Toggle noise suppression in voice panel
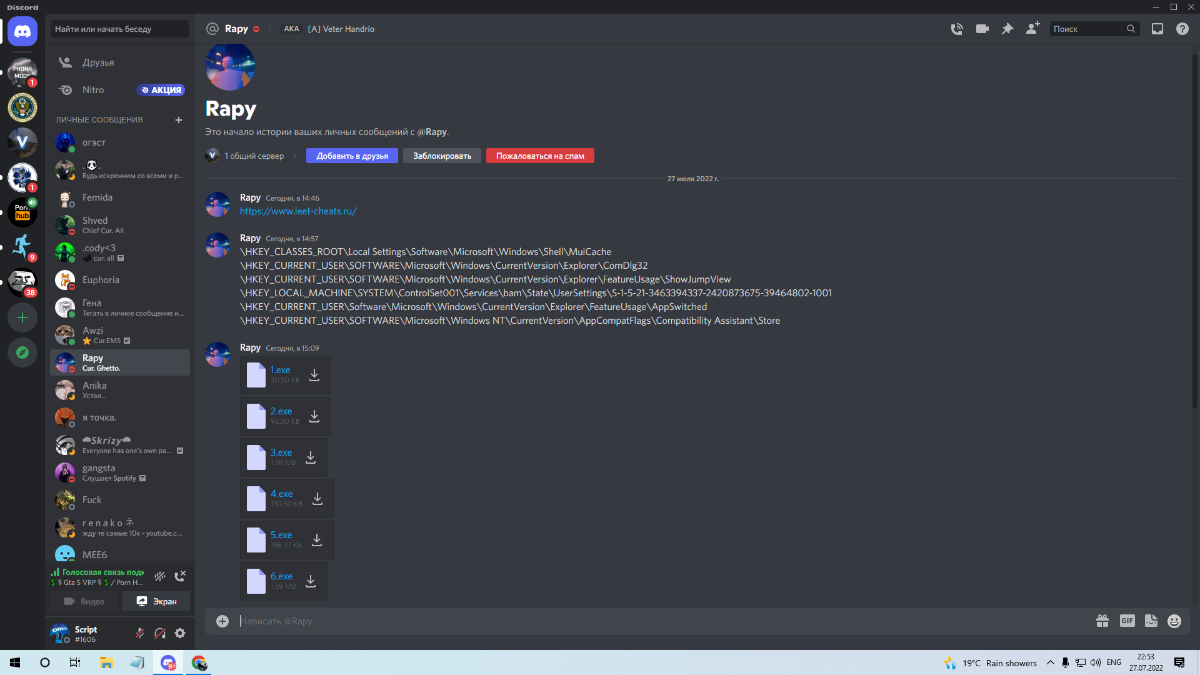 pyautogui.click(x=159, y=576)
